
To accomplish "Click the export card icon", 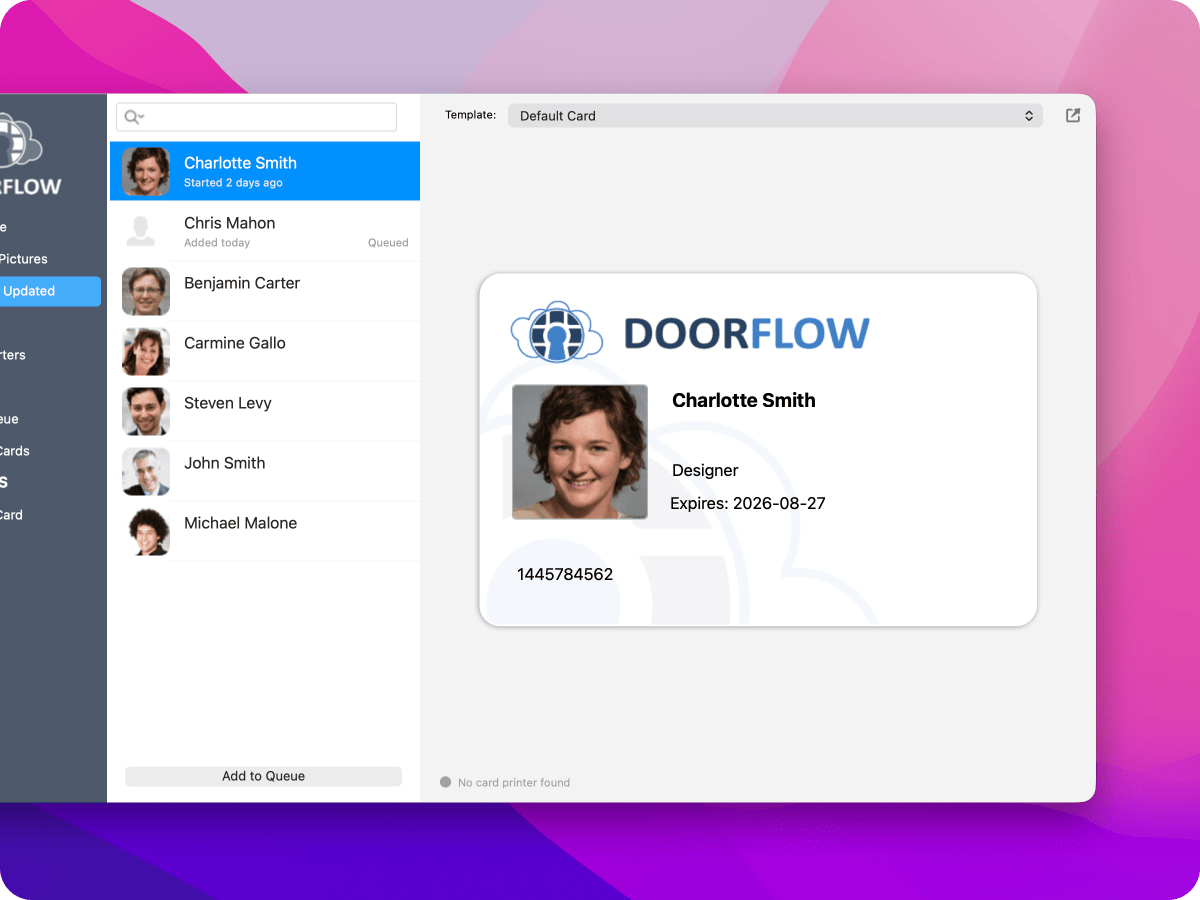I will coord(1073,116).
